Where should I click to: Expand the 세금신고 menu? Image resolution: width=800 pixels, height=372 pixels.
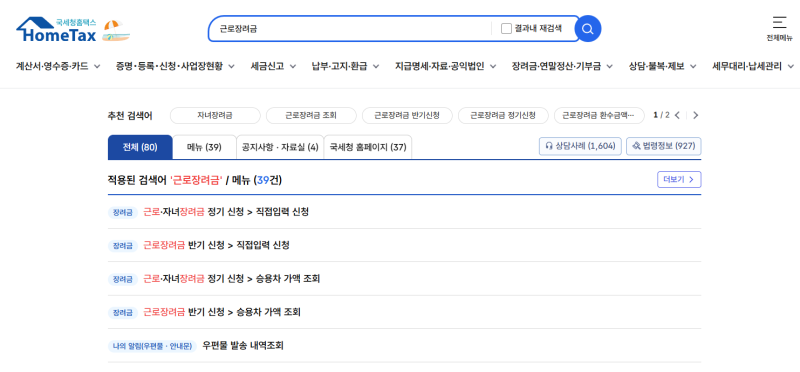click(x=273, y=66)
